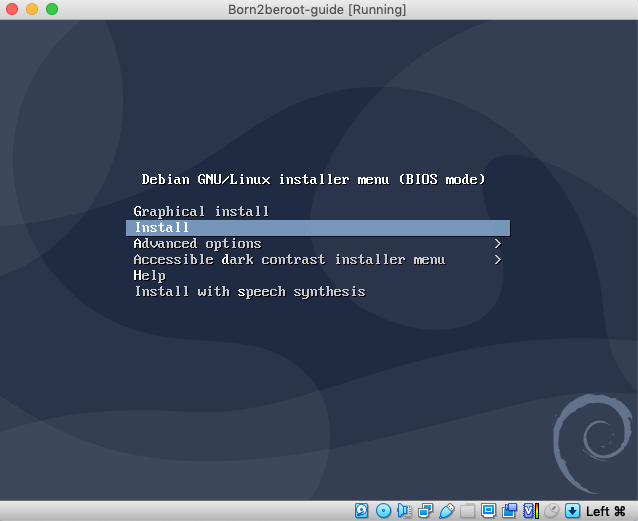Viewport: 638px width, 521px height.
Task: Click the Left ⌘ host key label
Action: (605, 511)
